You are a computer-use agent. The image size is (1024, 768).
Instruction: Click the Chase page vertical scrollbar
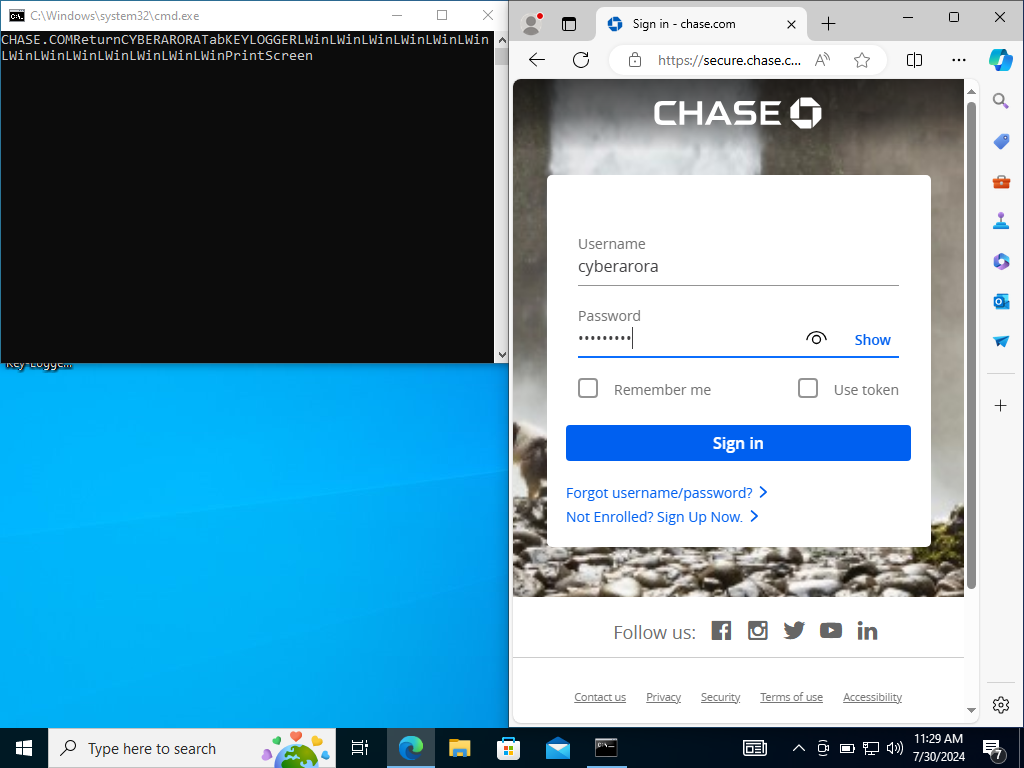(971, 345)
